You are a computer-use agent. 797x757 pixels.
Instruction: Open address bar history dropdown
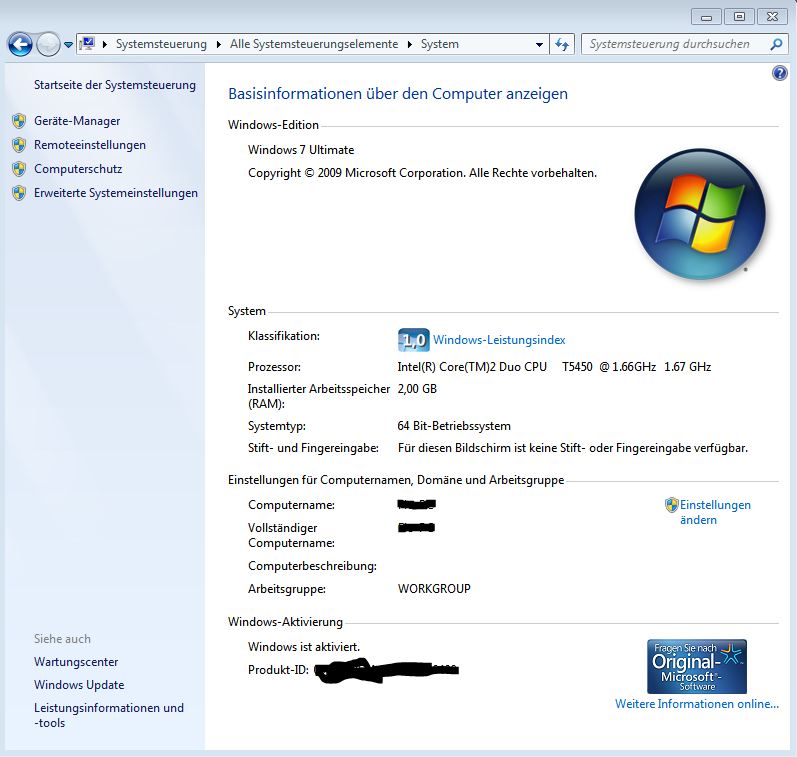539,45
